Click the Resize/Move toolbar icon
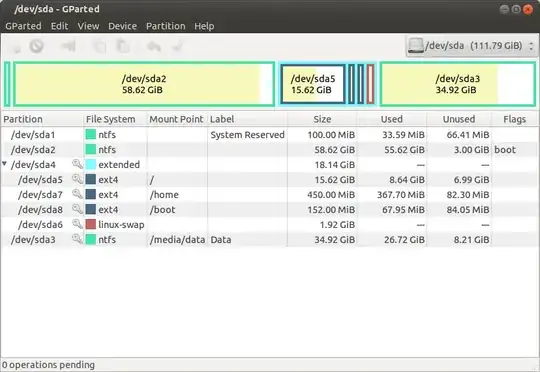 (x=68, y=46)
